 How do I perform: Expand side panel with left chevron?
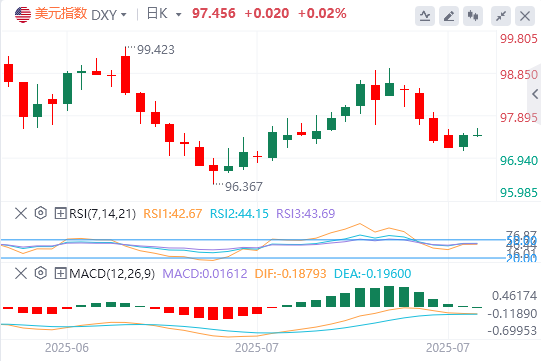pos(535,94)
